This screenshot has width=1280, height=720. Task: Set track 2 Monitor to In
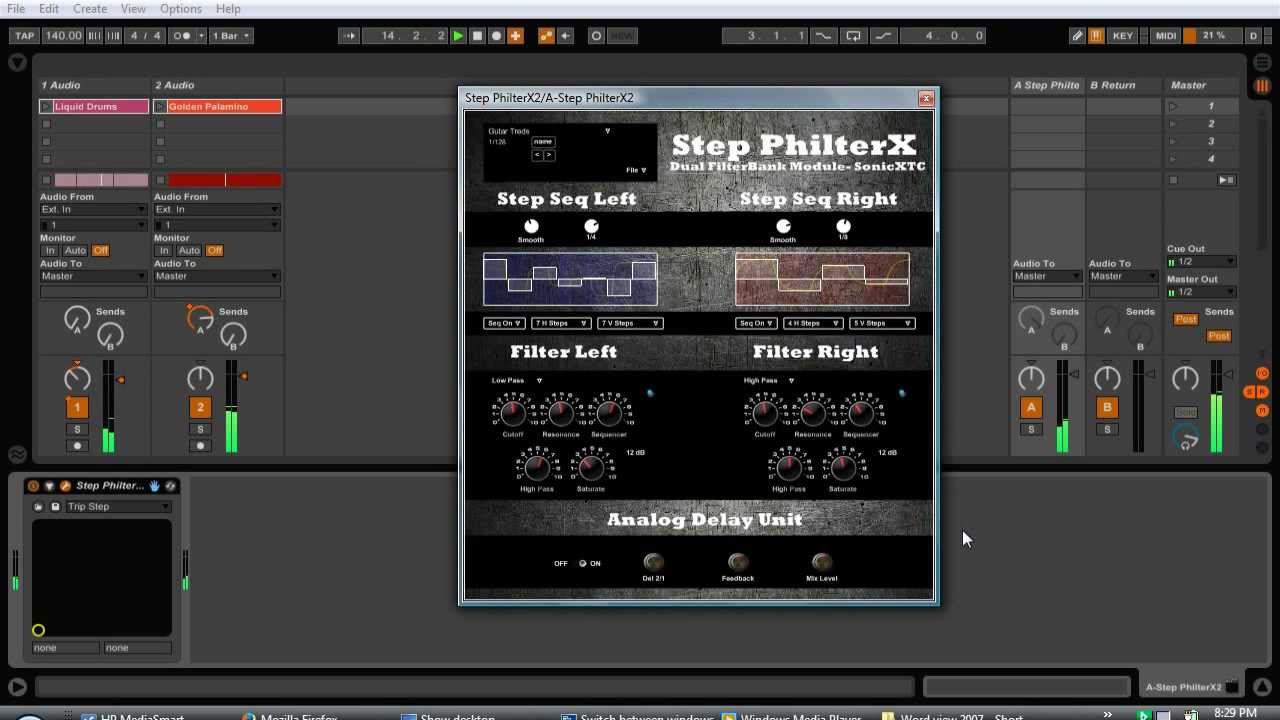[x=164, y=251]
